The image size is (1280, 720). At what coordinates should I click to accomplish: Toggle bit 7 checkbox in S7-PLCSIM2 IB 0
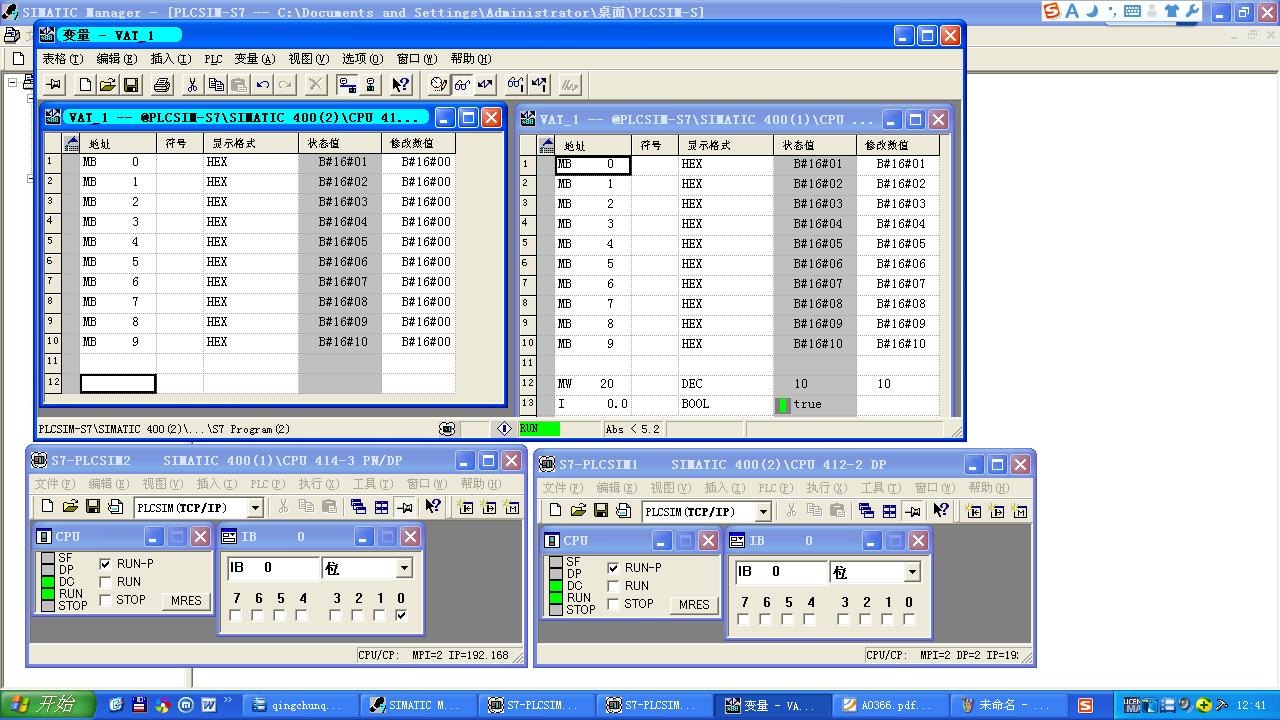coord(236,615)
